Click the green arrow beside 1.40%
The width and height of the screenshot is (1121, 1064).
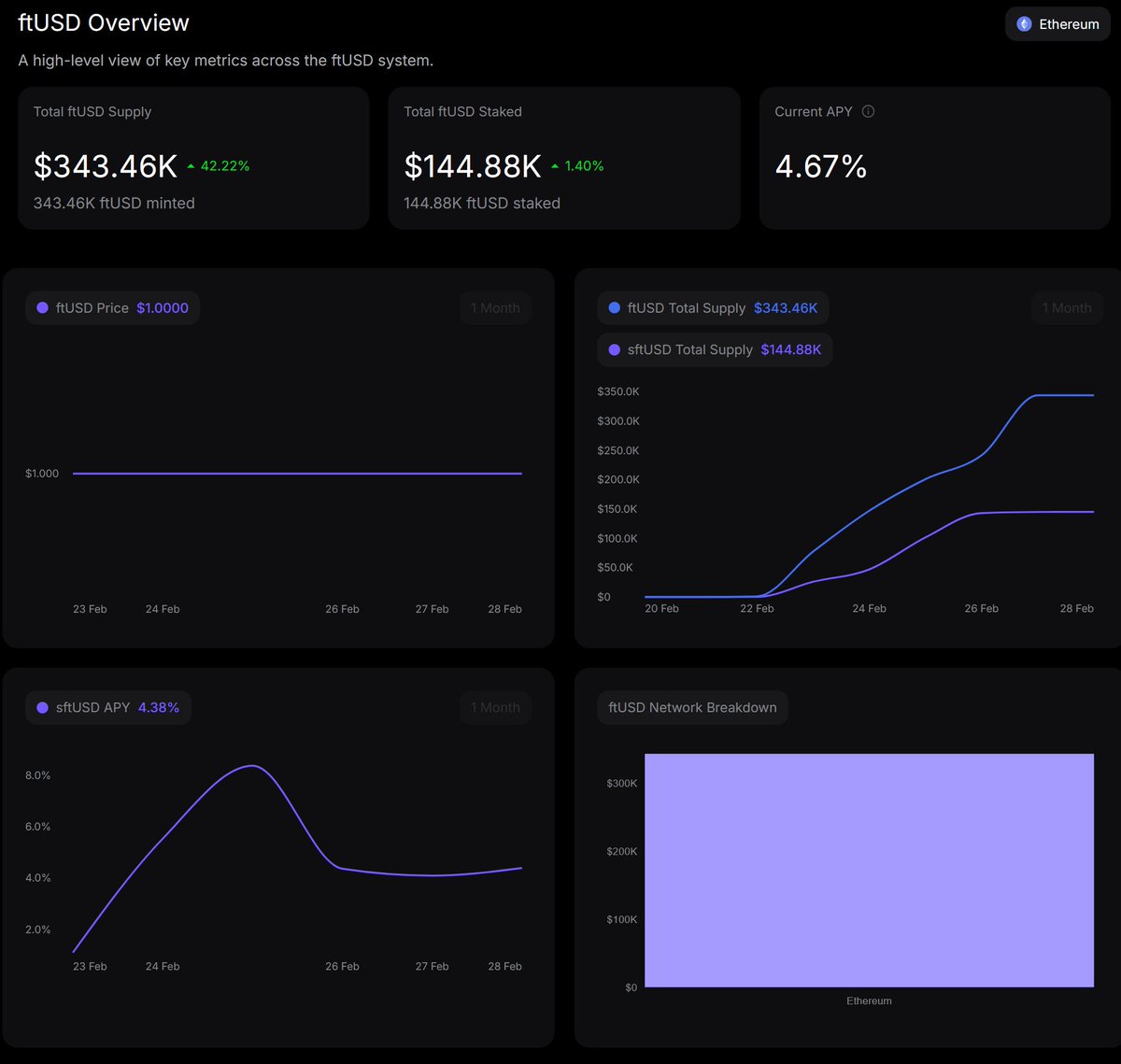pos(555,166)
